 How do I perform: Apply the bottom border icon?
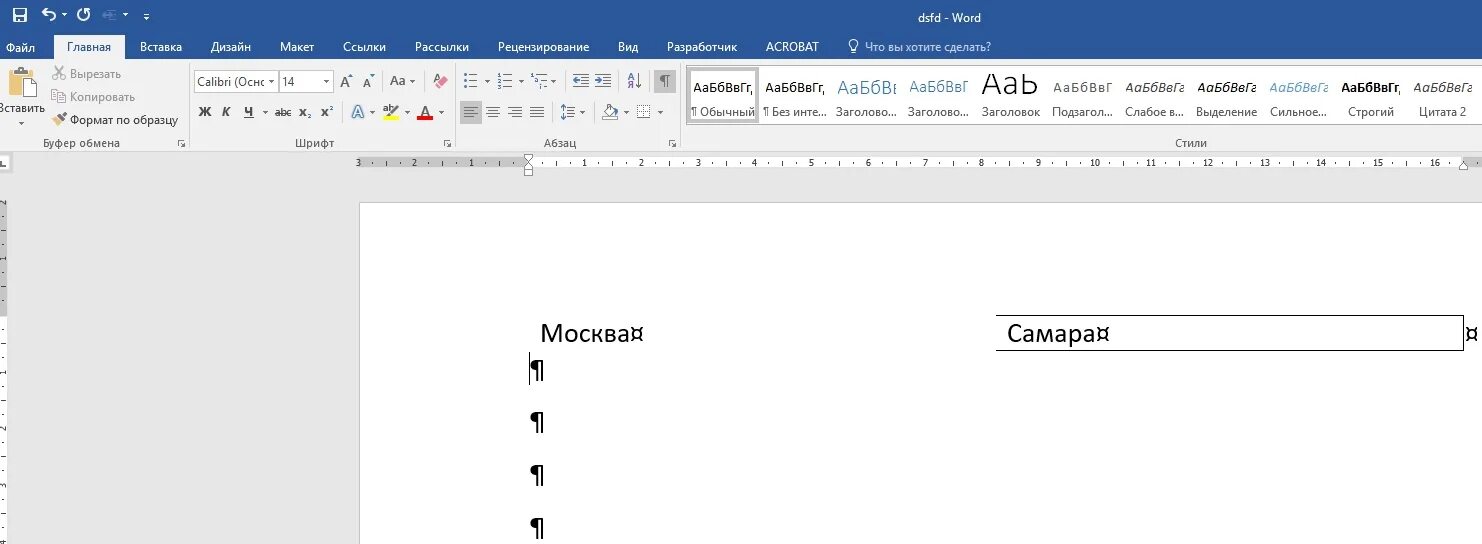(644, 112)
